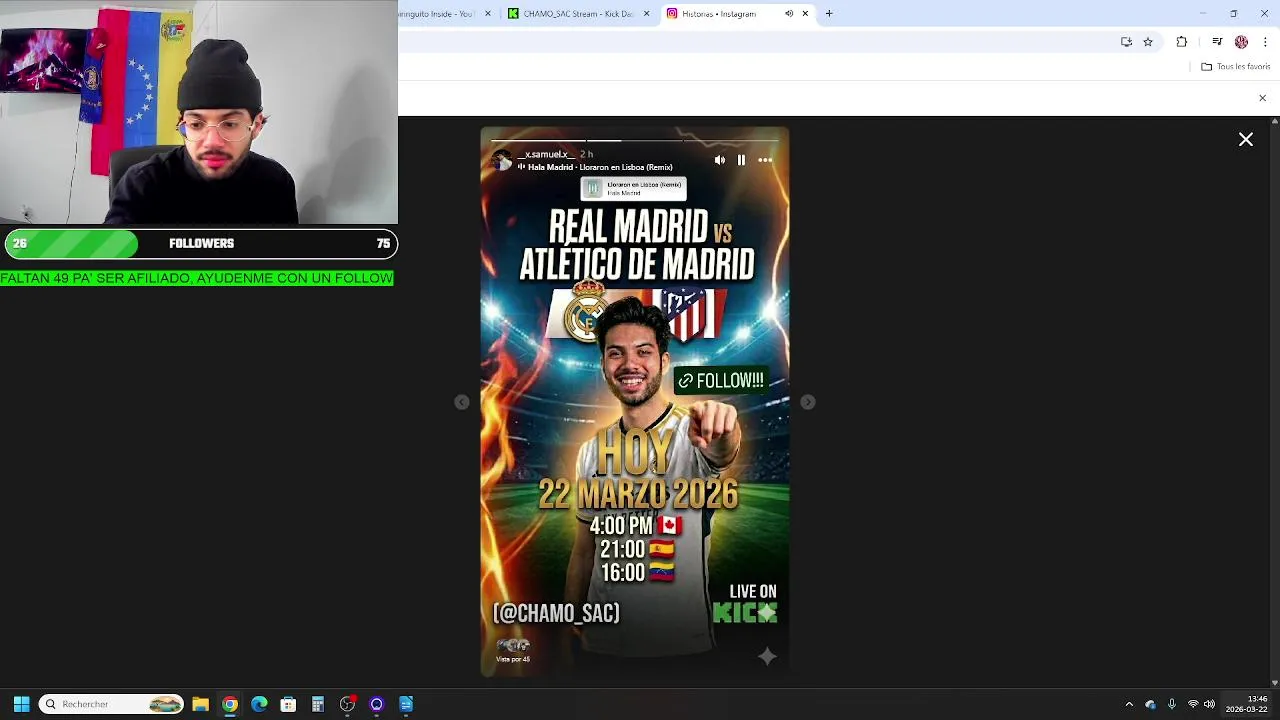This screenshot has width=1280, height=720.
Task: Open OBS Studio from the taskbar
Action: tap(347, 704)
